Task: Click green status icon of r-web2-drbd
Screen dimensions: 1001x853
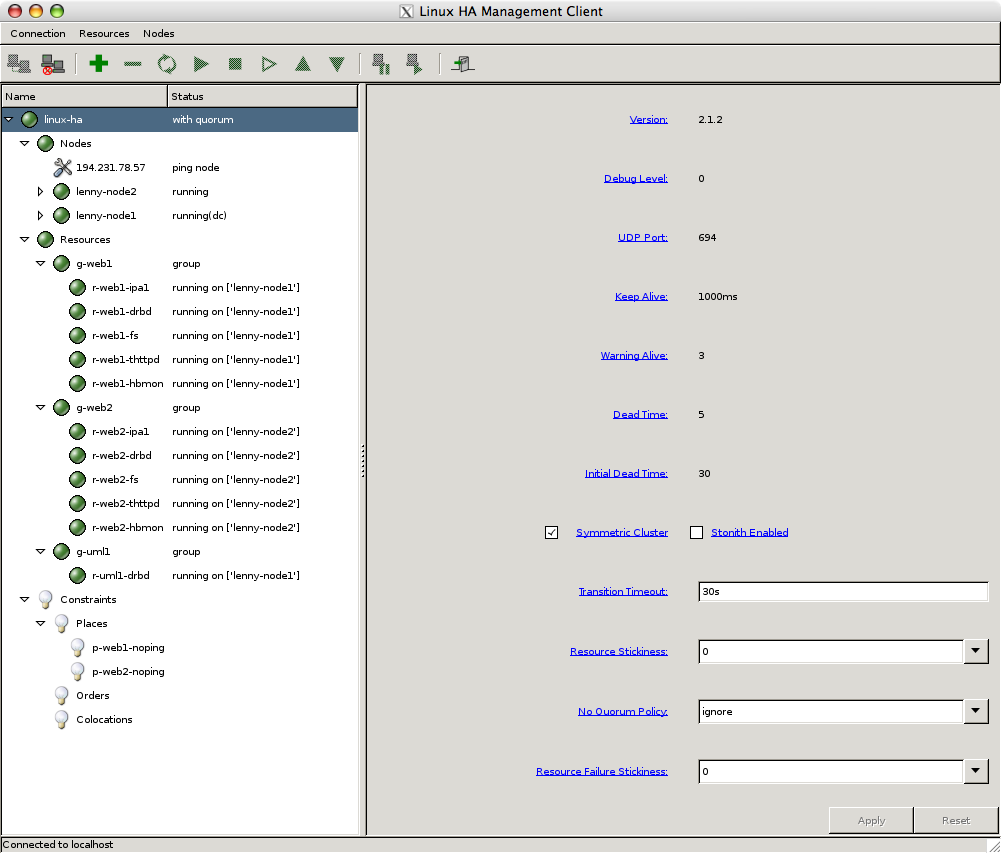Action: pyautogui.click(x=77, y=455)
